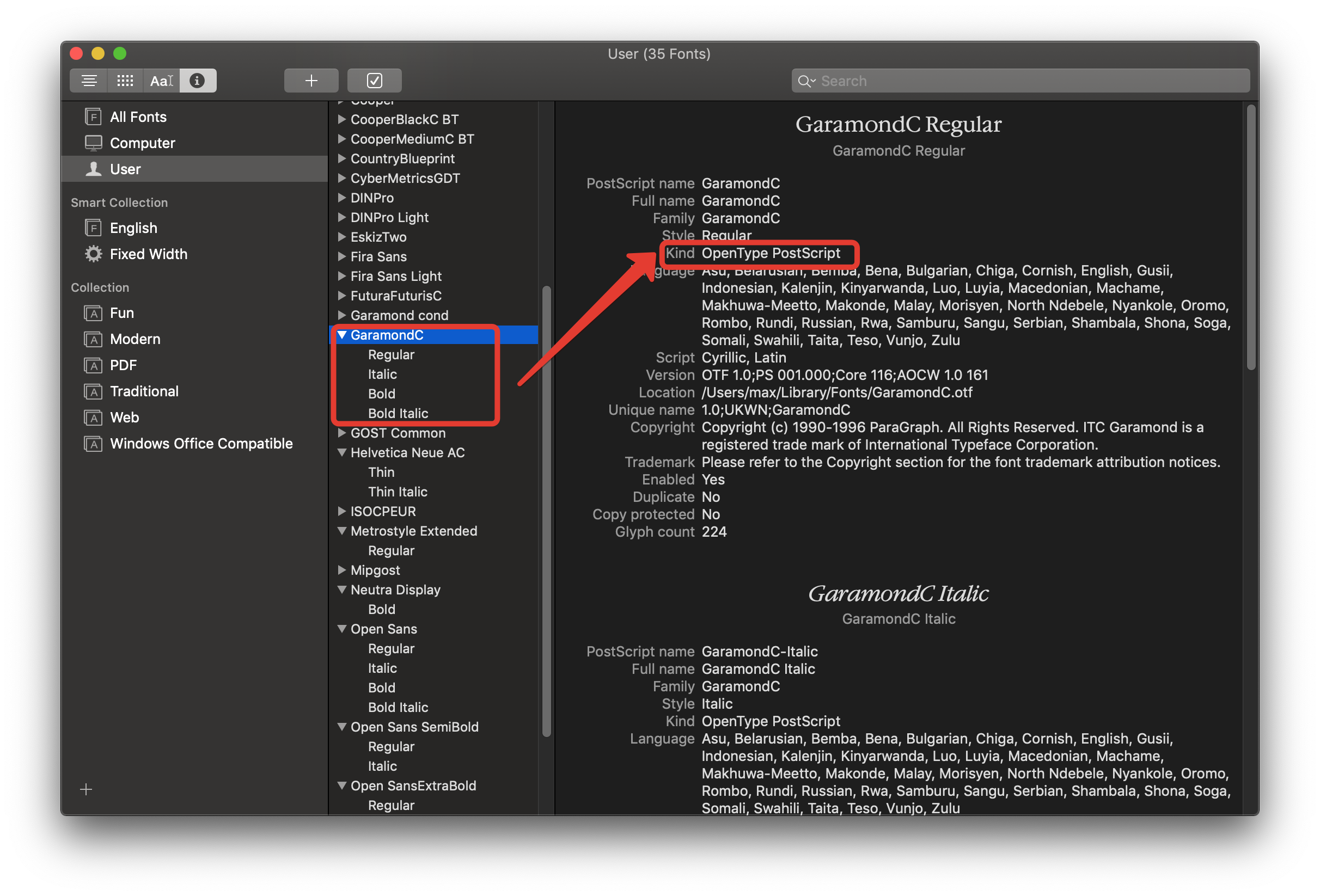Select the font information (i) view

(197, 80)
